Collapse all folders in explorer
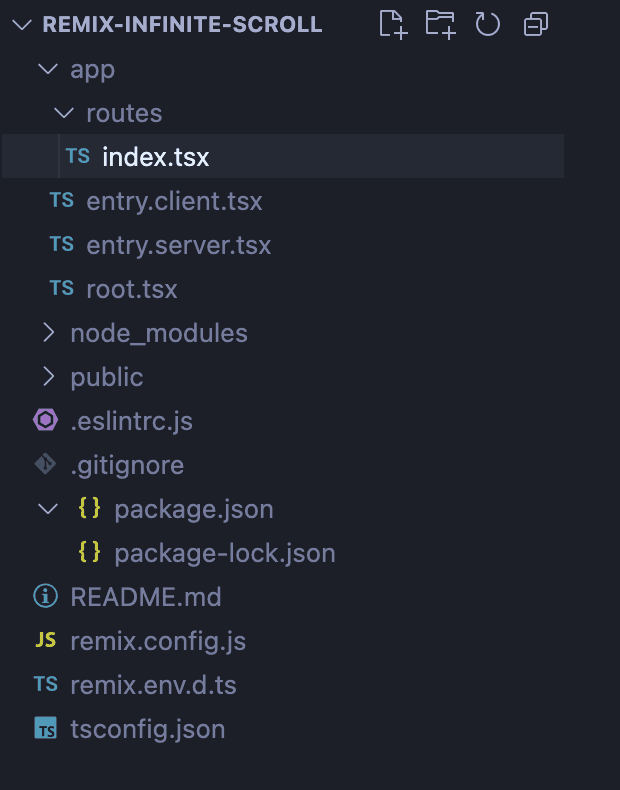The width and height of the screenshot is (620, 790). click(x=536, y=24)
